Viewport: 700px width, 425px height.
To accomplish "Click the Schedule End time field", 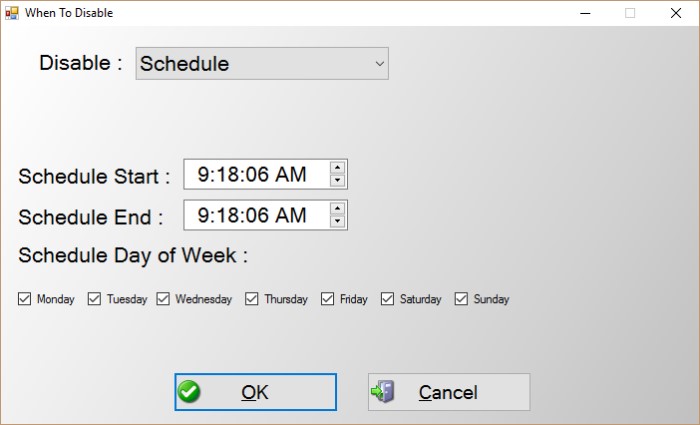I will pyautogui.click(x=255, y=215).
